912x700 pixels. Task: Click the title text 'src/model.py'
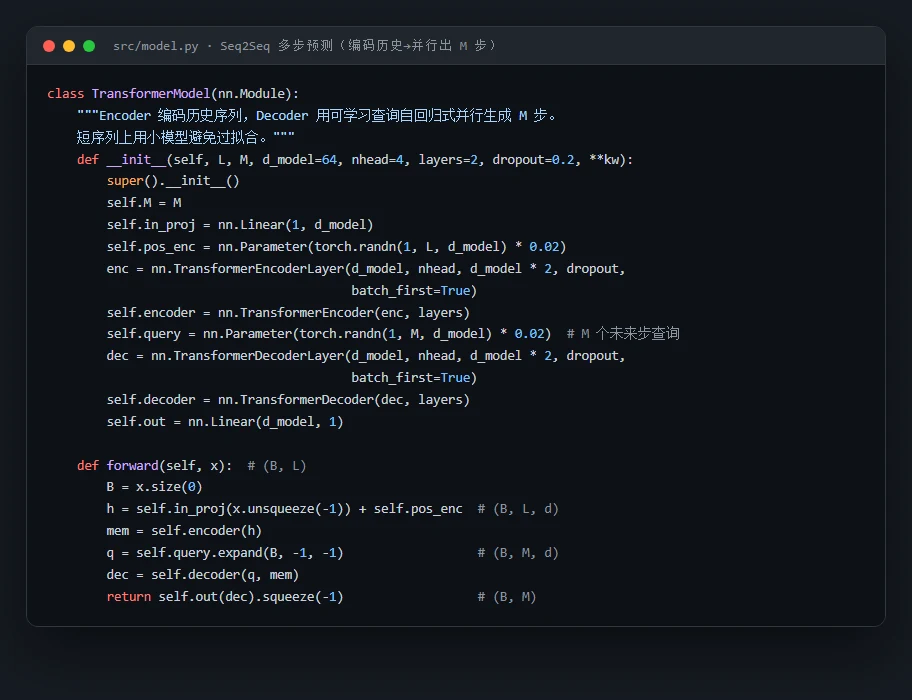click(x=156, y=46)
